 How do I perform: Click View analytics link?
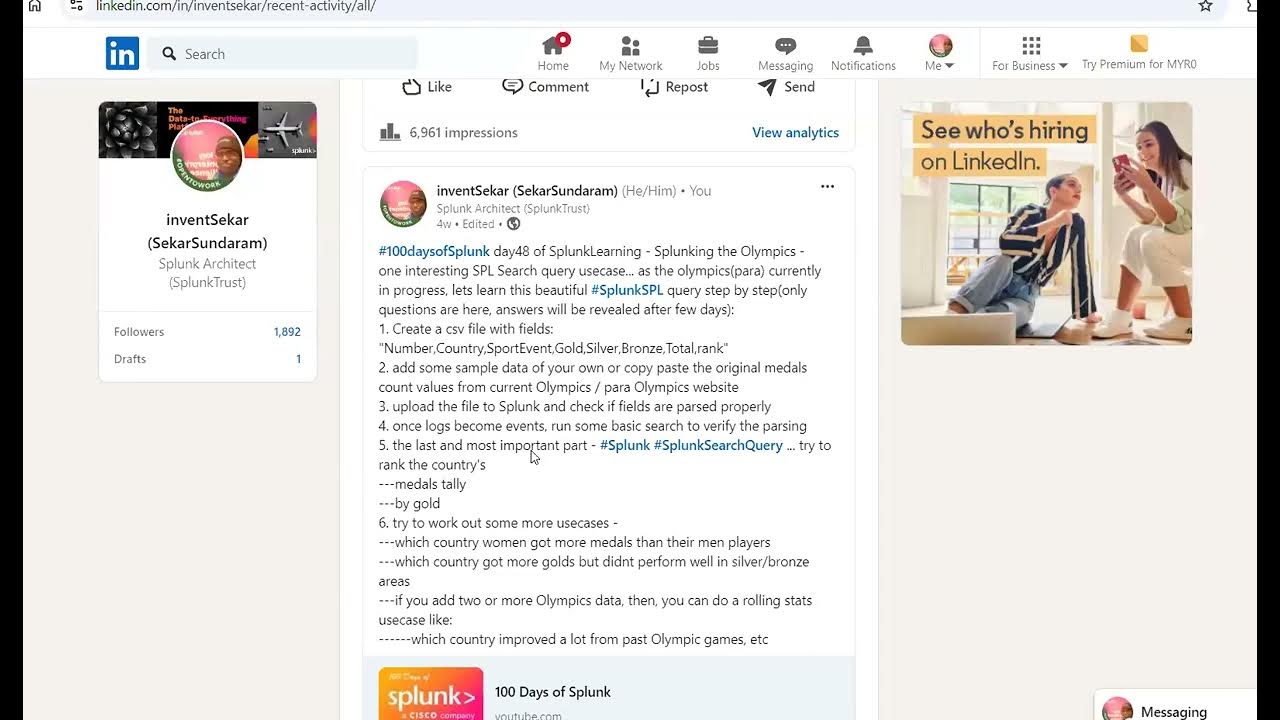[x=795, y=132]
